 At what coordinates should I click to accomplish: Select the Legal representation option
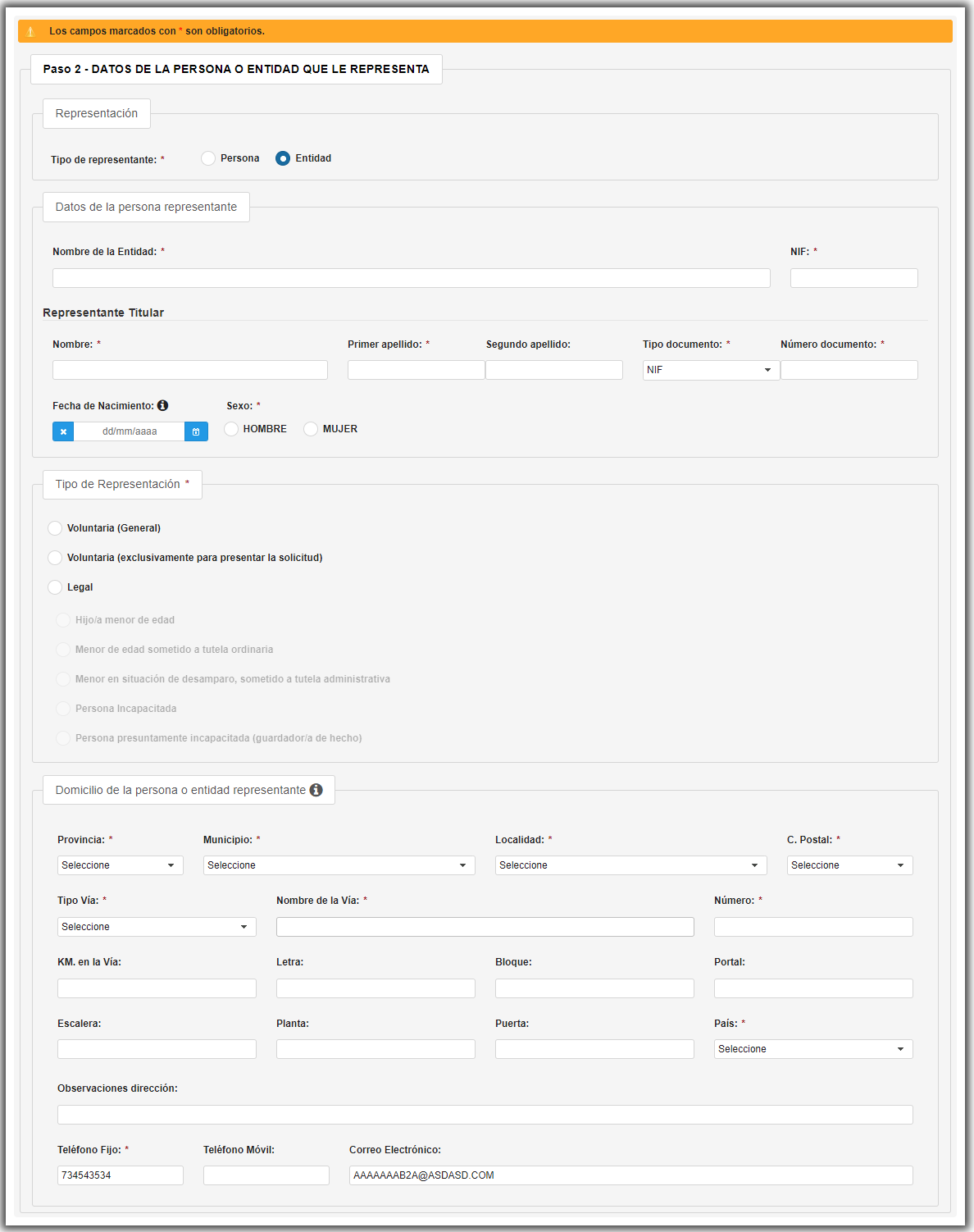pyautogui.click(x=55, y=587)
